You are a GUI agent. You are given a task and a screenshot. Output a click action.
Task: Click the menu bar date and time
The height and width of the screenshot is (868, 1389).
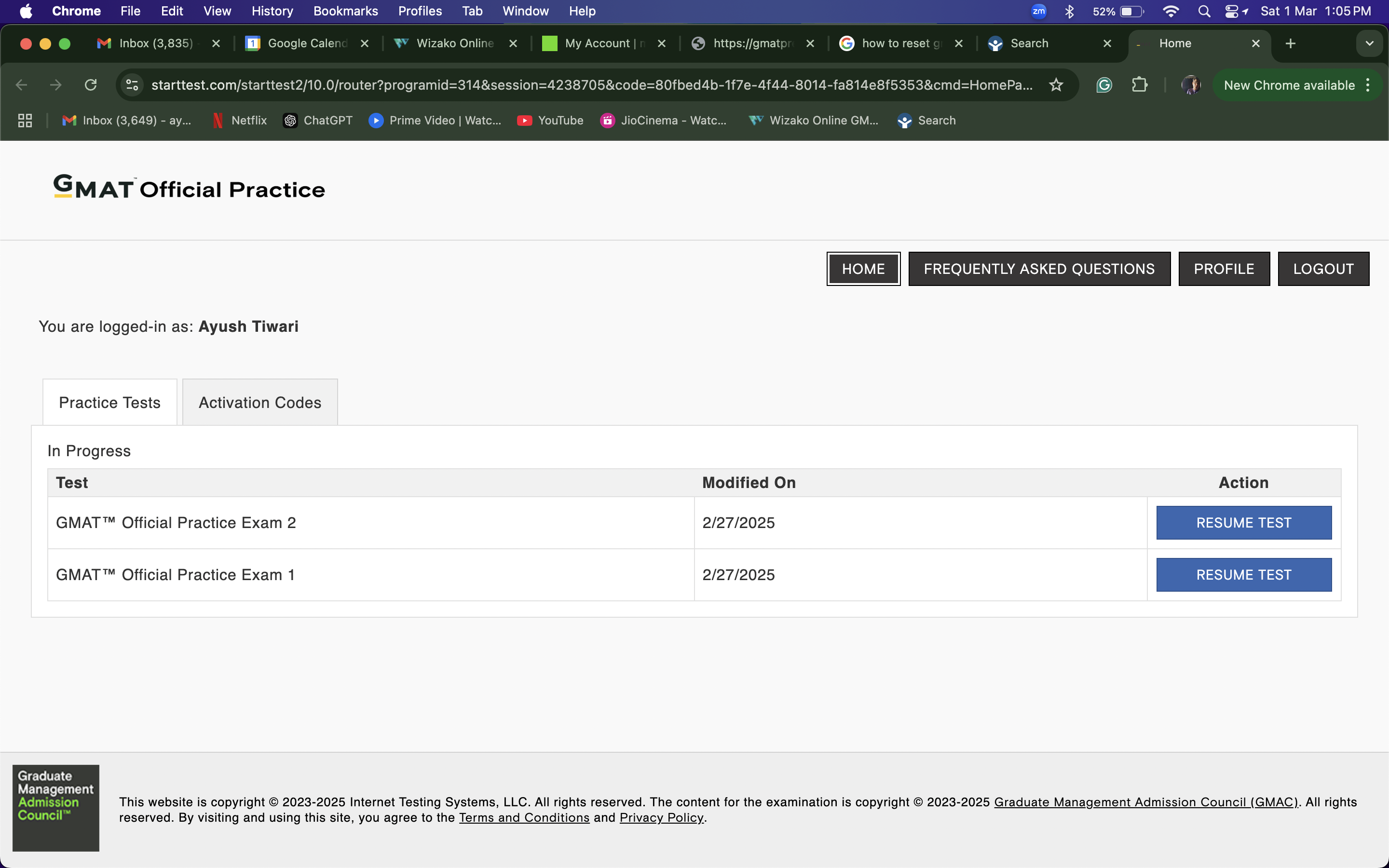(x=1316, y=11)
